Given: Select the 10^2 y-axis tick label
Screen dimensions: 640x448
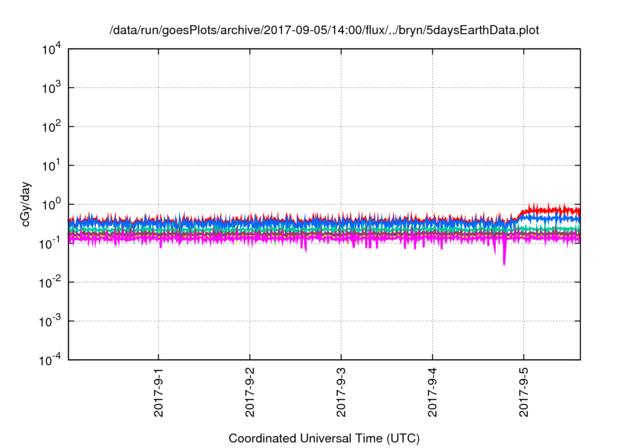Looking at the screenshot, I should (51, 127).
